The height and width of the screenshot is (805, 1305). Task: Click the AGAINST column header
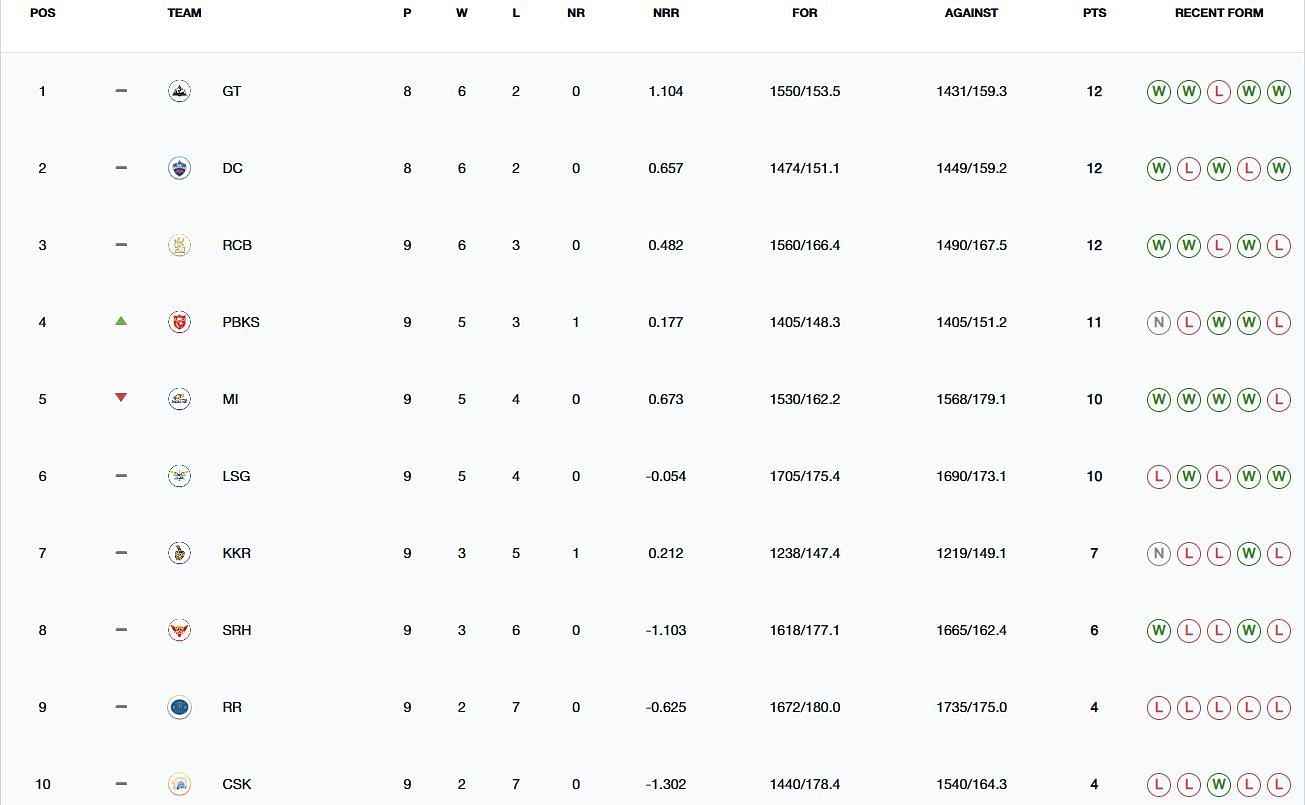(971, 13)
